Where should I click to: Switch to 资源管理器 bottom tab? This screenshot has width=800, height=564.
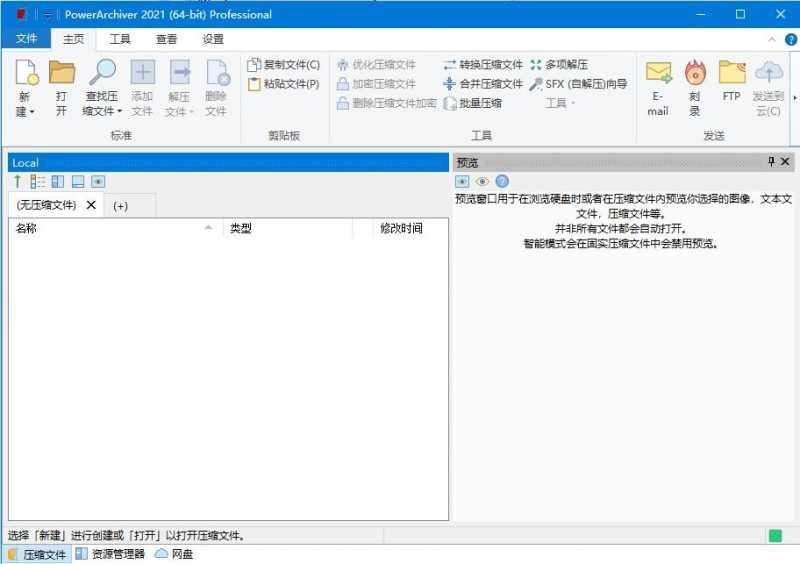(111, 554)
